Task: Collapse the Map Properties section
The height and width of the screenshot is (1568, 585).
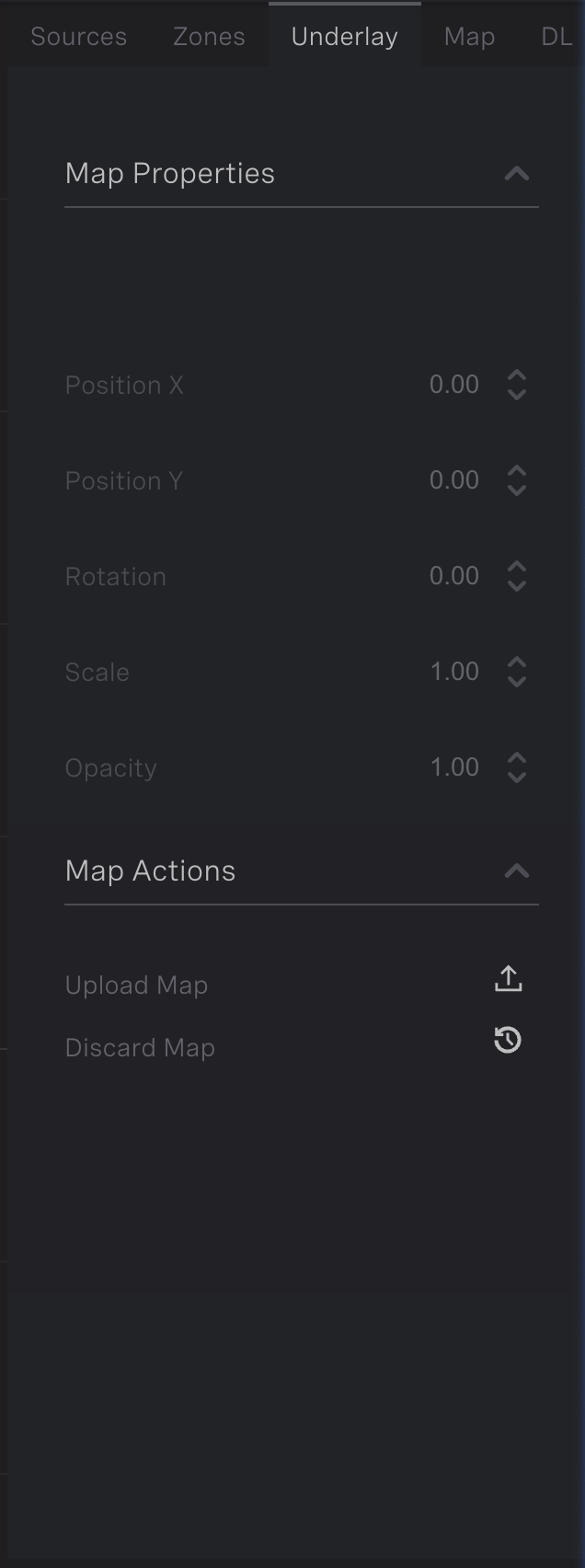Action: pos(517,174)
